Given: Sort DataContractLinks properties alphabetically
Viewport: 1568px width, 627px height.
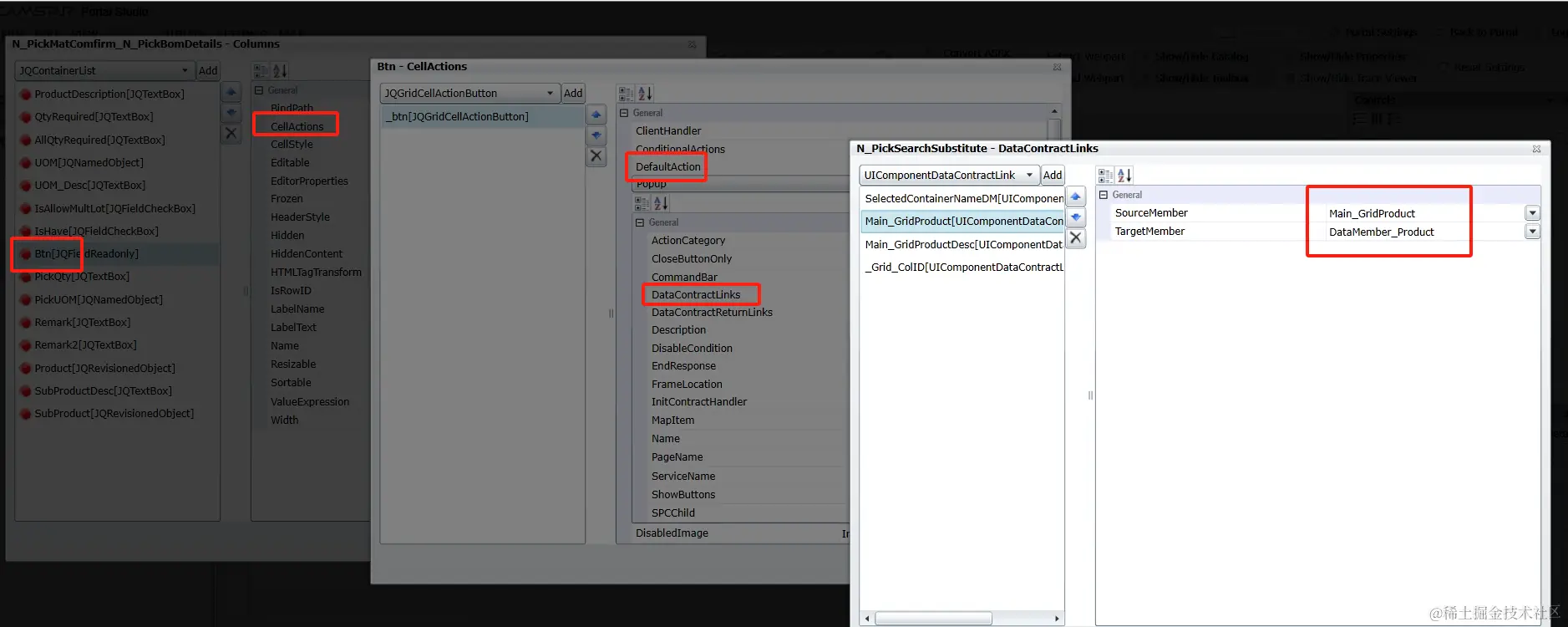Looking at the screenshot, I should 1124,176.
